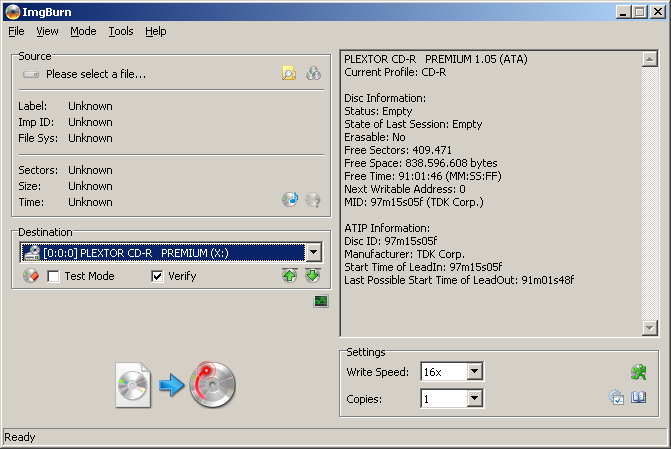
Task: Open the green graph data icon
Action: click(x=321, y=301)
